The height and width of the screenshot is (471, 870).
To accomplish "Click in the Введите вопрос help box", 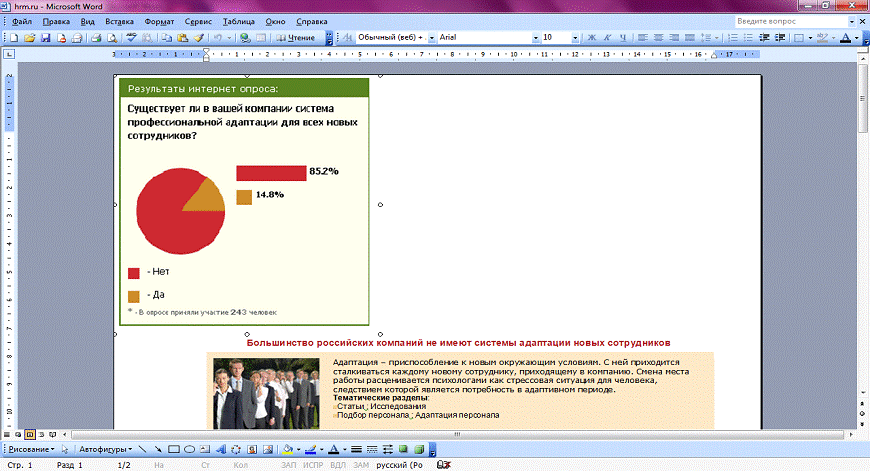I will [789, 21].
